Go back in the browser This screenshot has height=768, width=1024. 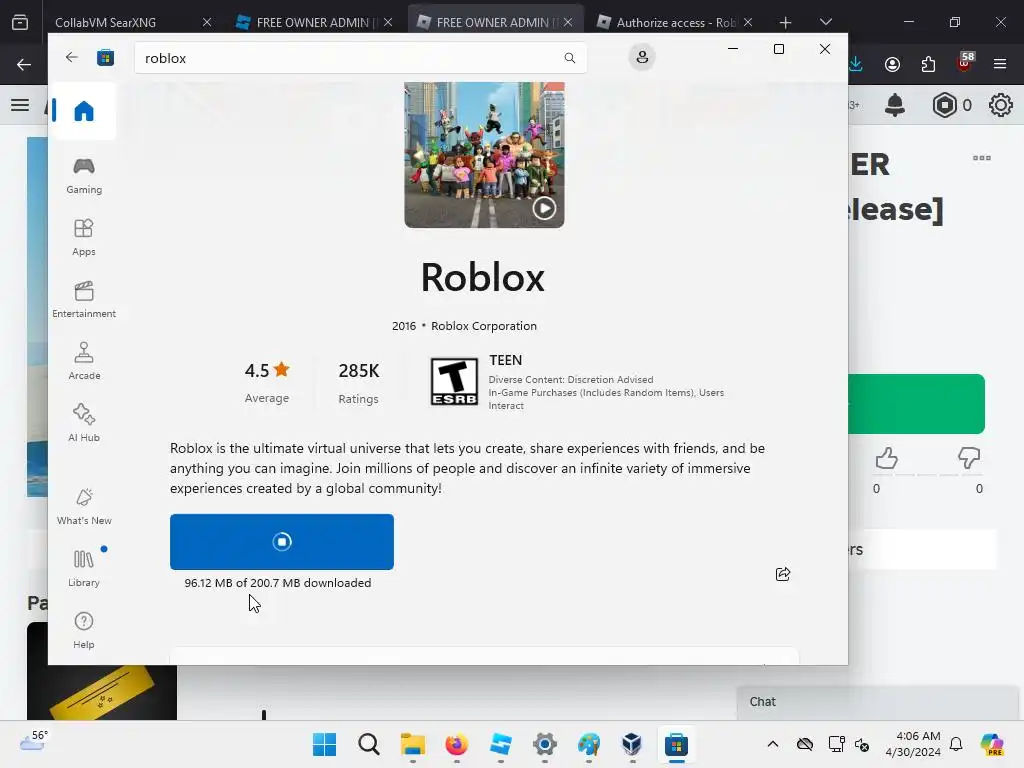coord(24,64)
